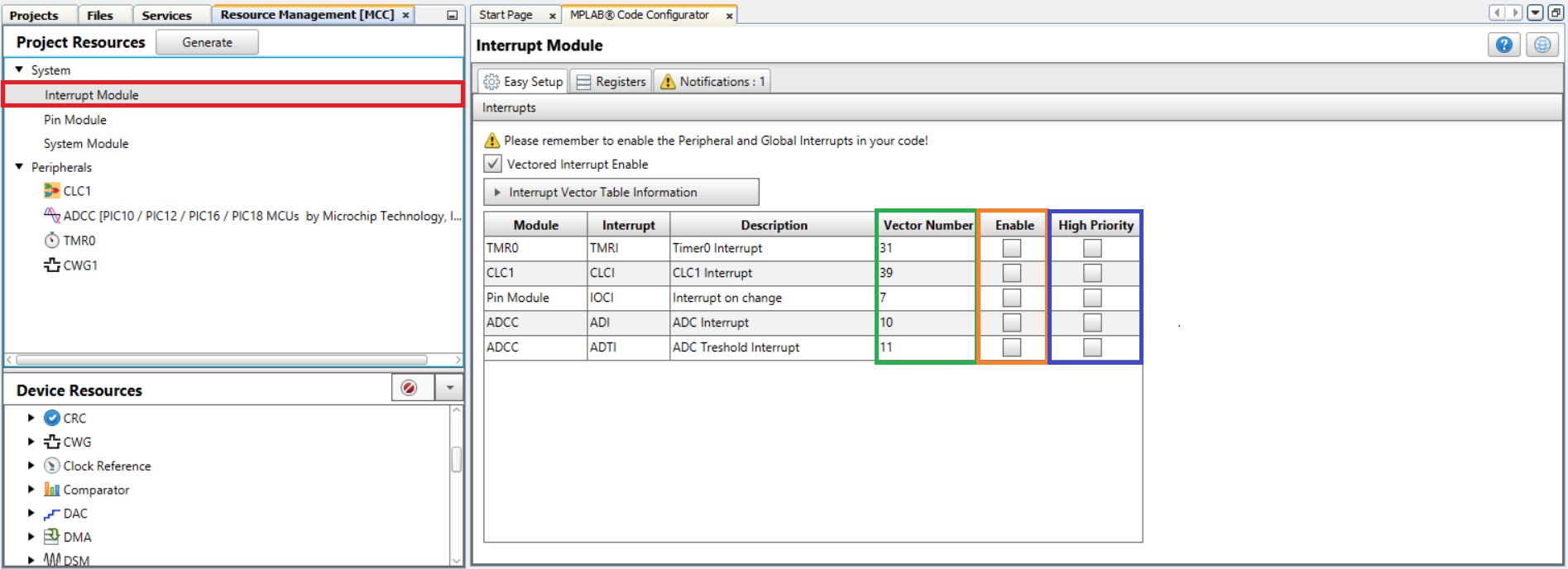Open the Notifications tab
The height and width of the screenshot is (569, 1568).
click(712, 82)
